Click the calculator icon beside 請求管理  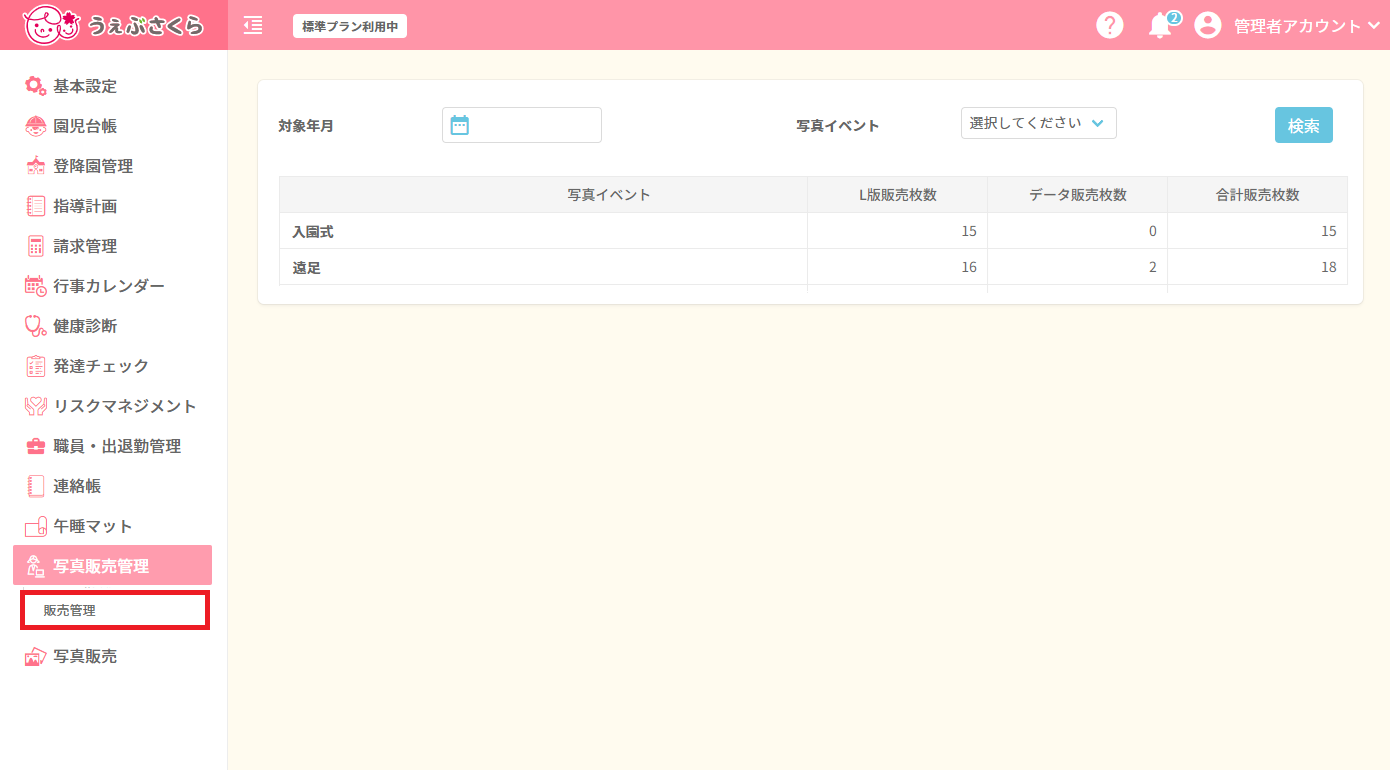coord(35,246)
